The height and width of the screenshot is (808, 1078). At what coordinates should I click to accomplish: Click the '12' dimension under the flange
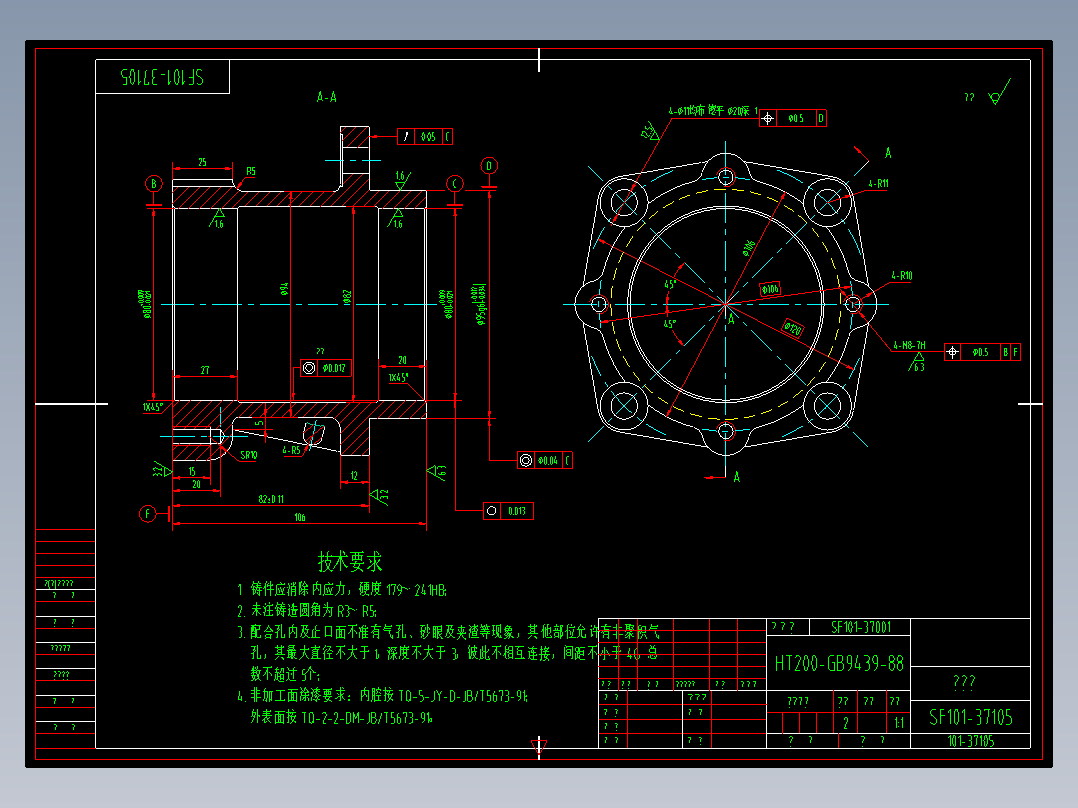coord(354,475)
